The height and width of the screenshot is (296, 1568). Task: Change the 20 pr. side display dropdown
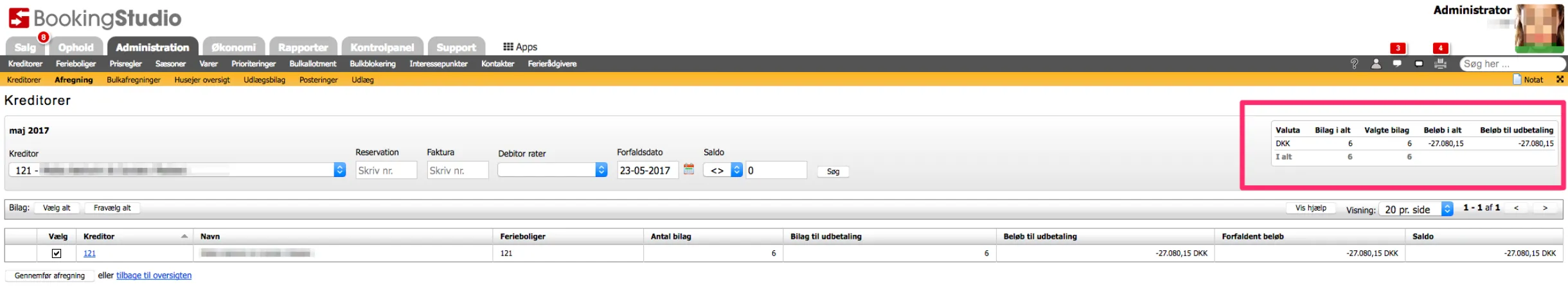pos(1415,209)
